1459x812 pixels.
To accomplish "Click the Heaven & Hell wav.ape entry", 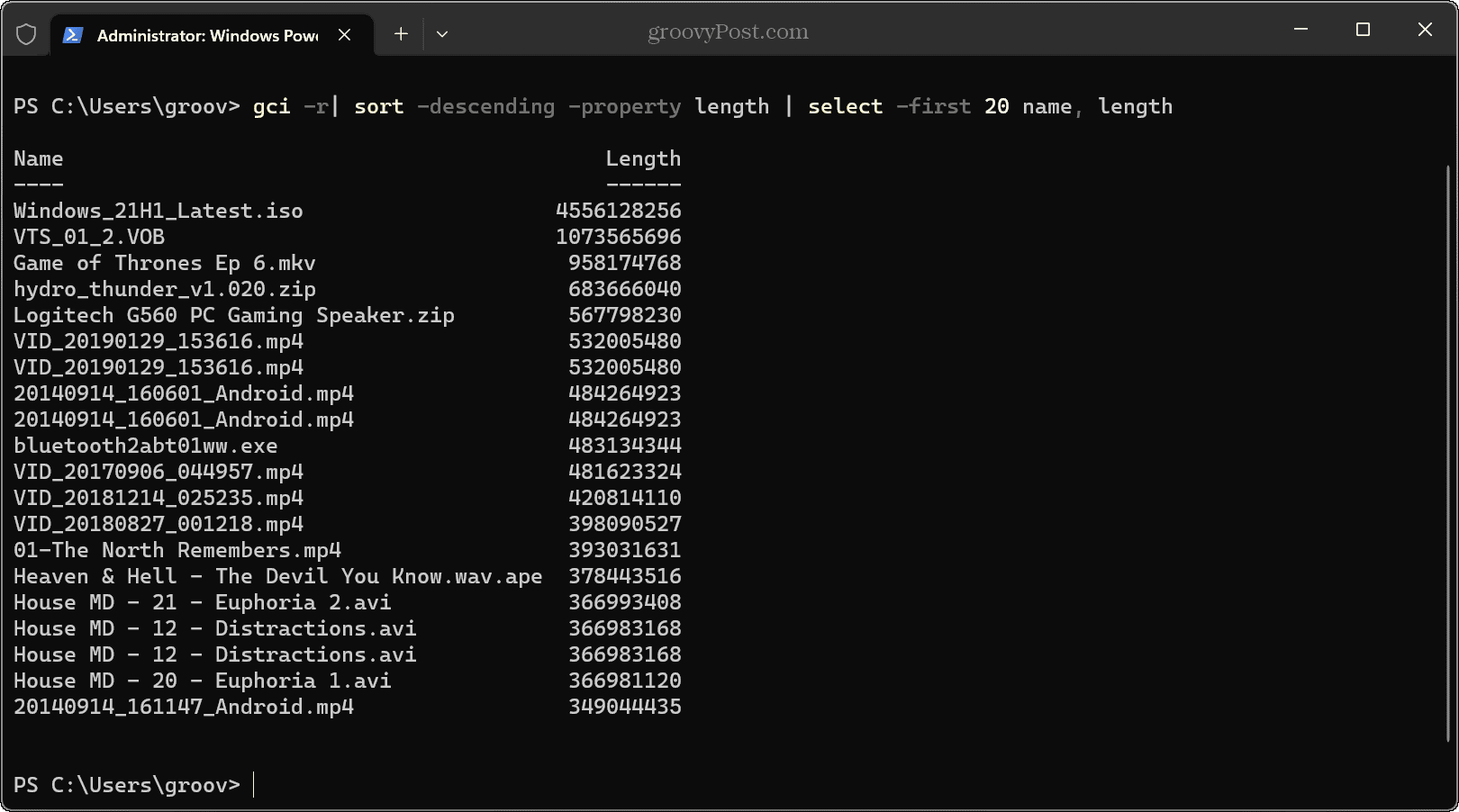I will tap(277, 576).
